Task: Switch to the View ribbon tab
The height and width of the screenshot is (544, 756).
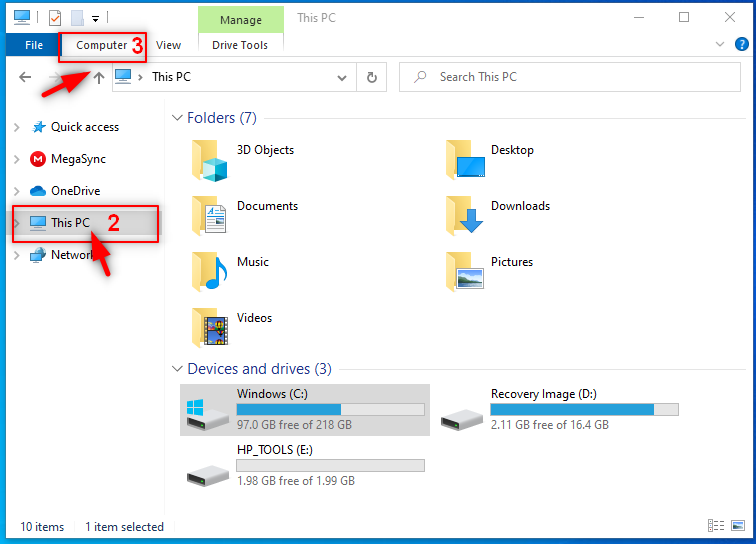Action: (168, 45)
